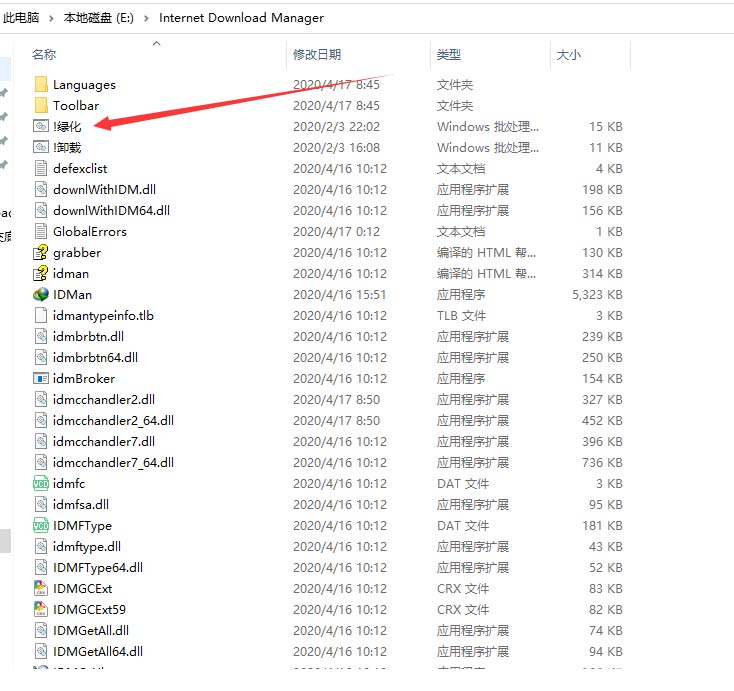Click the idmbrbtn.dll file icon
This screenshot has height=691, width=734.
click(41, 336)
